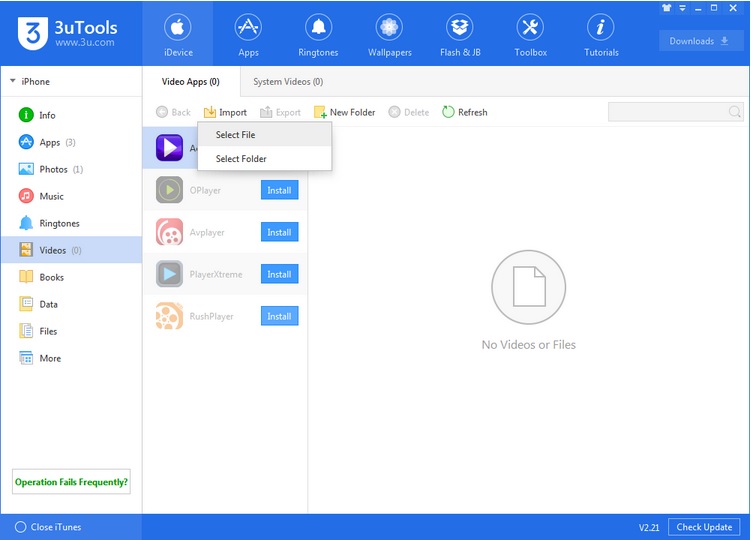
Task: Collapse the iPhone device tree
Action: point(13,81)
